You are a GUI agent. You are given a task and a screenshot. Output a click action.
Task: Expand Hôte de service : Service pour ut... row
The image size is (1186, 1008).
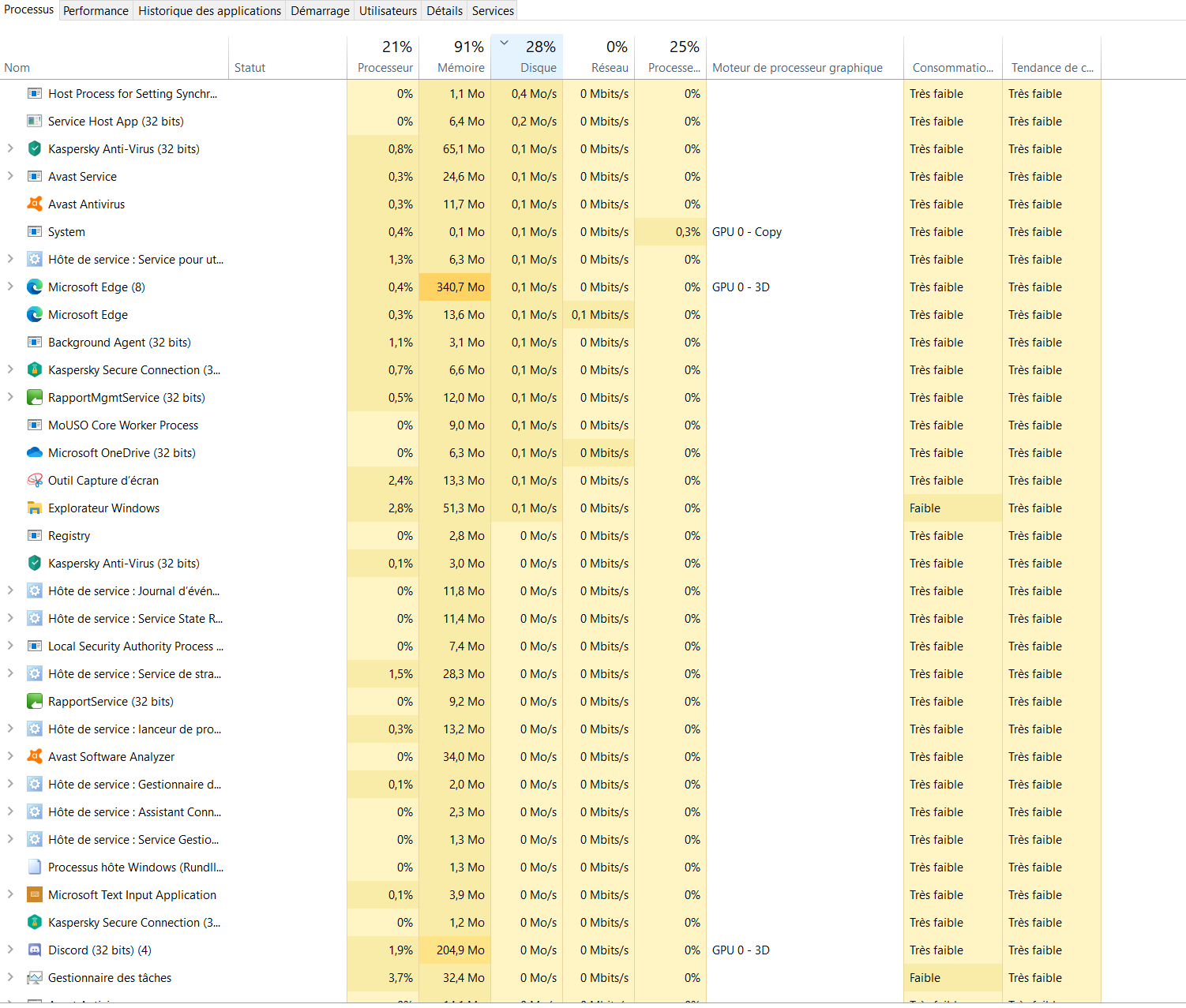pos(10,258)
